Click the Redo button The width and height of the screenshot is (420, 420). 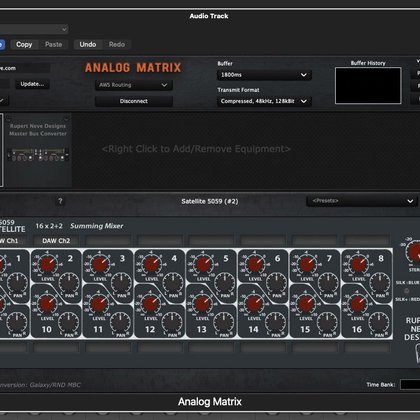(x=117, y=44)
